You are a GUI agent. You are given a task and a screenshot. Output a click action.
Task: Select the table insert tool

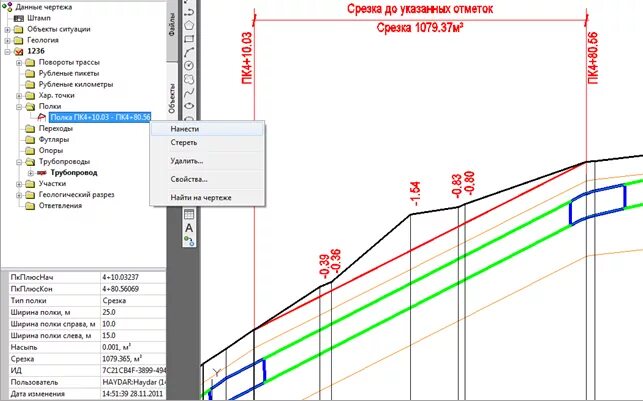[x=189, y=214]
